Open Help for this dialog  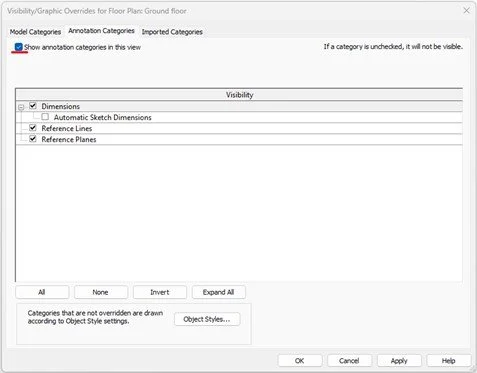pyautogui.click(x=449, y=361)
